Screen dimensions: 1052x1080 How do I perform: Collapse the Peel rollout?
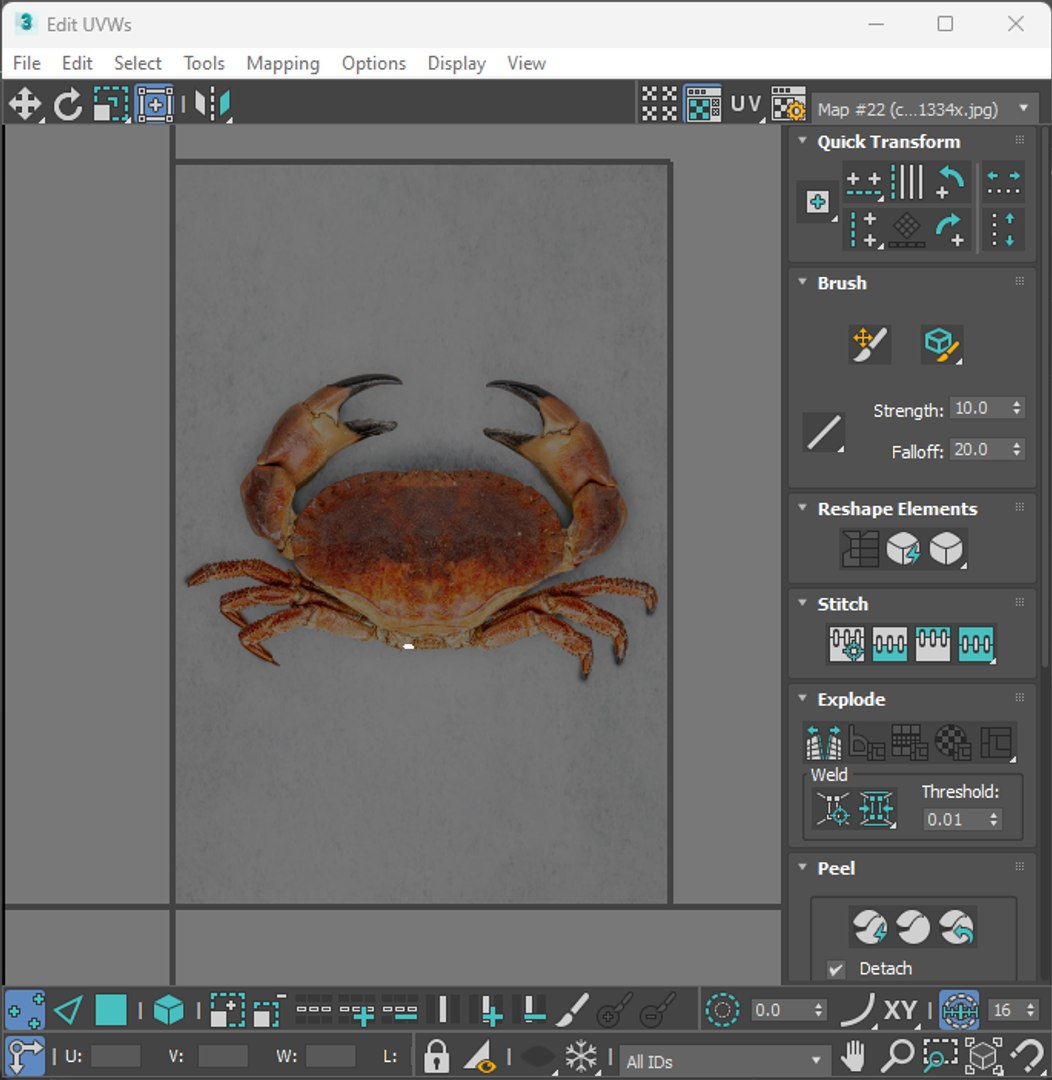coord(802,867)
